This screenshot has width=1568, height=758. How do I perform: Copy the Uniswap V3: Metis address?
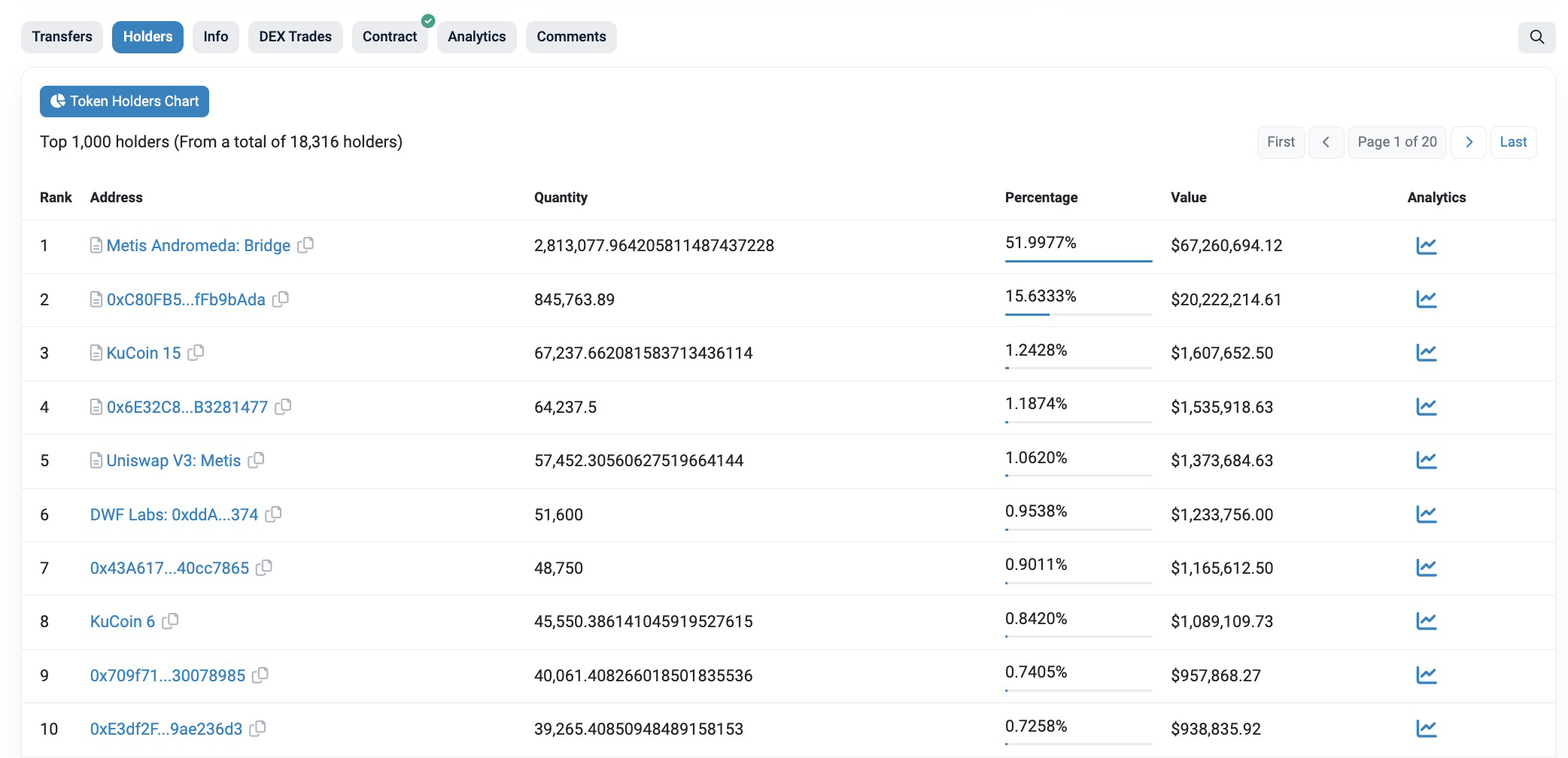256,460
